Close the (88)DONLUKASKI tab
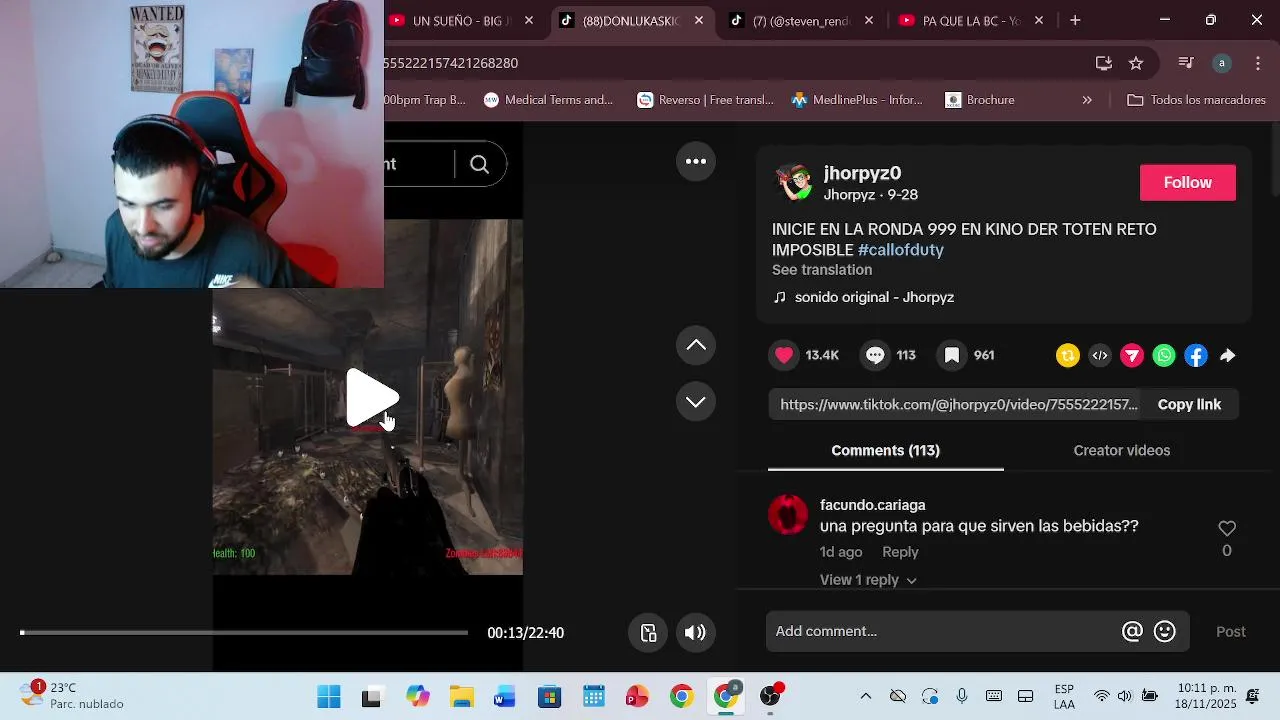This screenshot has height=720, width=1280. 699,20
